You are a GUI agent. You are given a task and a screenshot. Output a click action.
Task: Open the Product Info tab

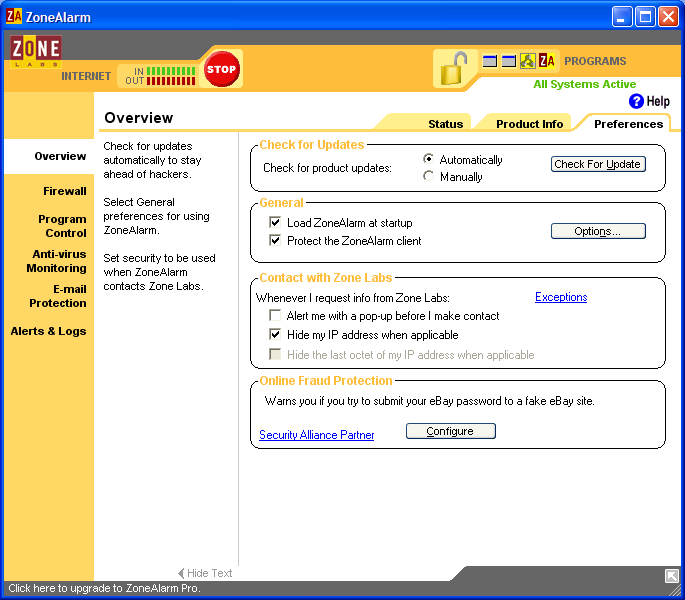click(x=530, y=124)
